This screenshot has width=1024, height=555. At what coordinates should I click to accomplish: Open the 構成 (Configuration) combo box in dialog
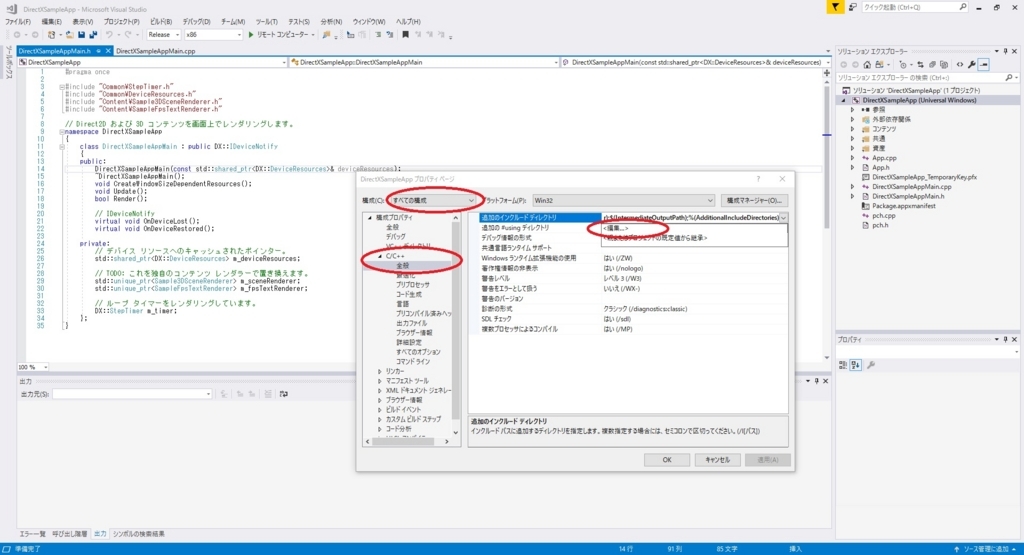tap(434, 200)
